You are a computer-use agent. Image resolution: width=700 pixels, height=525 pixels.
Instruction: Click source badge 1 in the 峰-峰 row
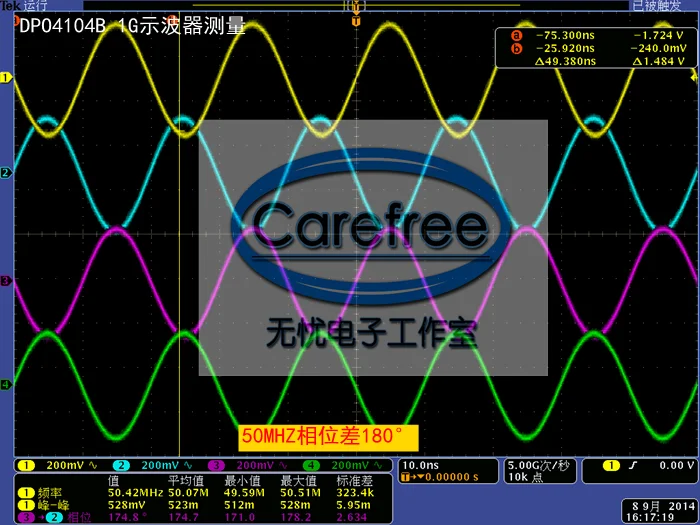26,505
